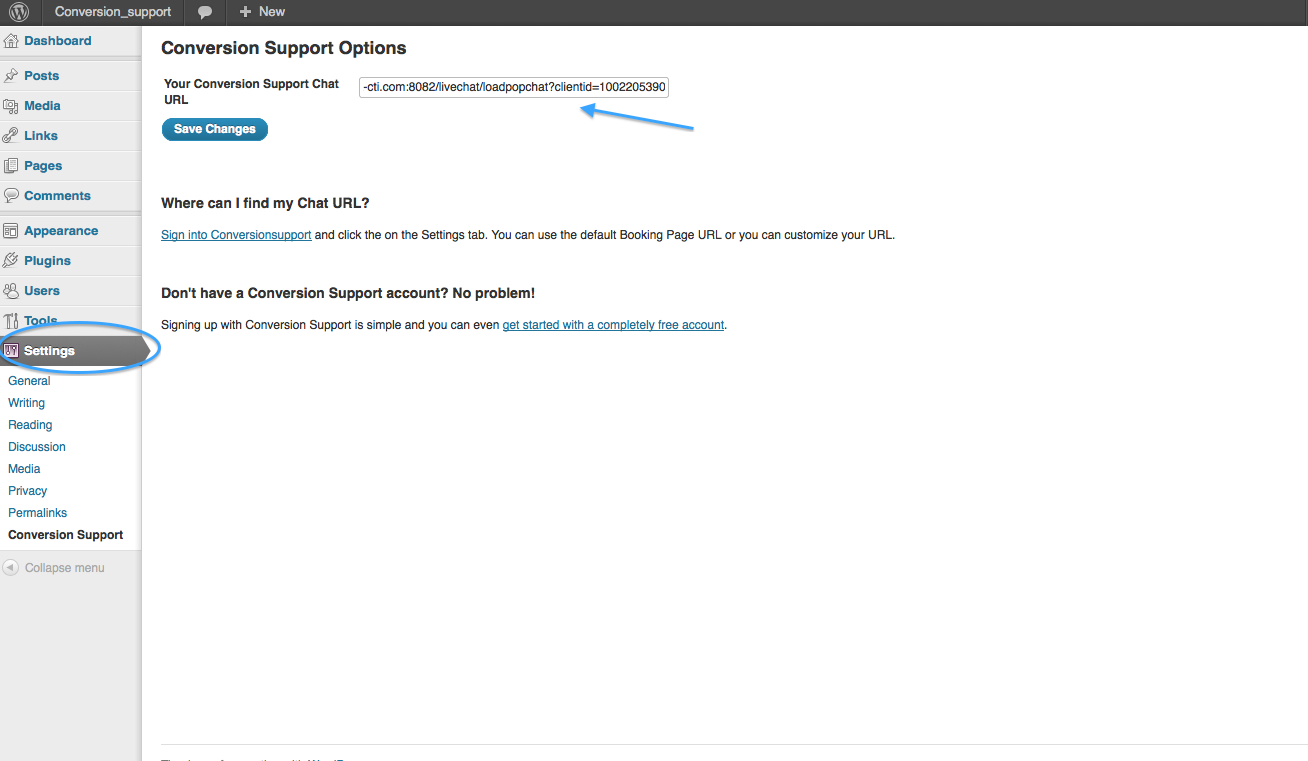1308x761 pixels.
Task: Click get started with a completely free account
Action: click(613, 325)
